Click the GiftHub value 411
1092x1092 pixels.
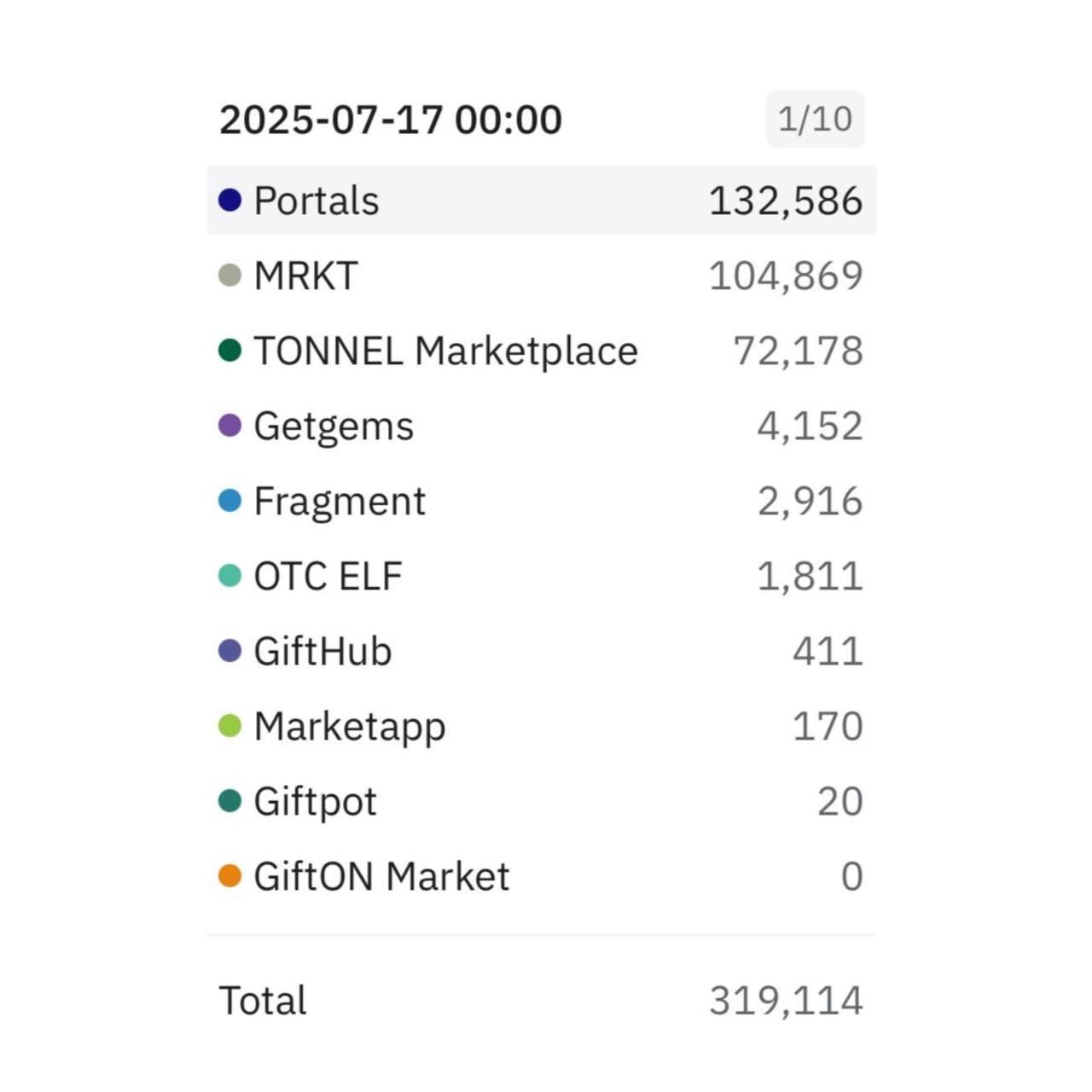click(828, 652)
